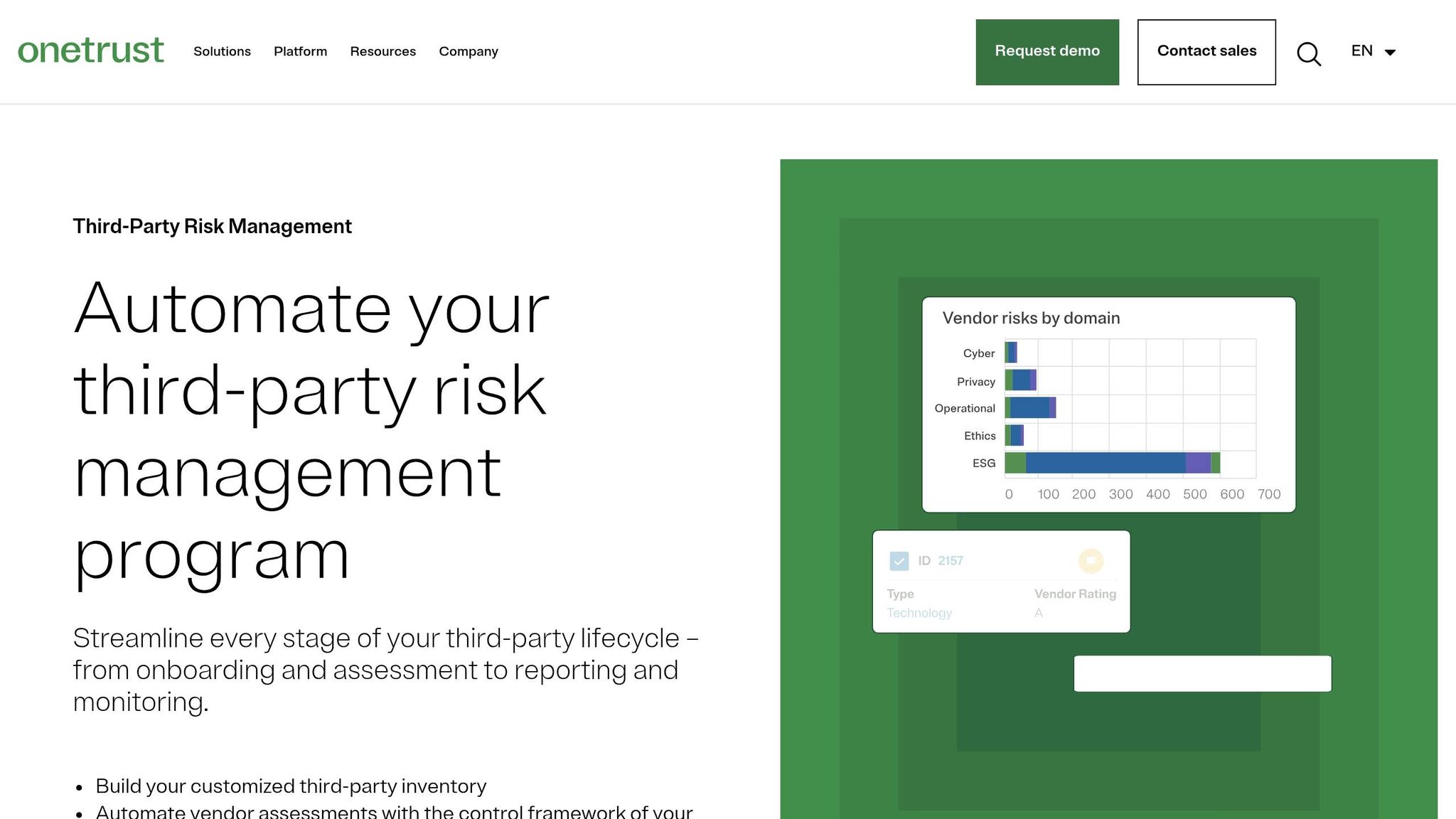Open the Resources menu

tap(382, 51)
